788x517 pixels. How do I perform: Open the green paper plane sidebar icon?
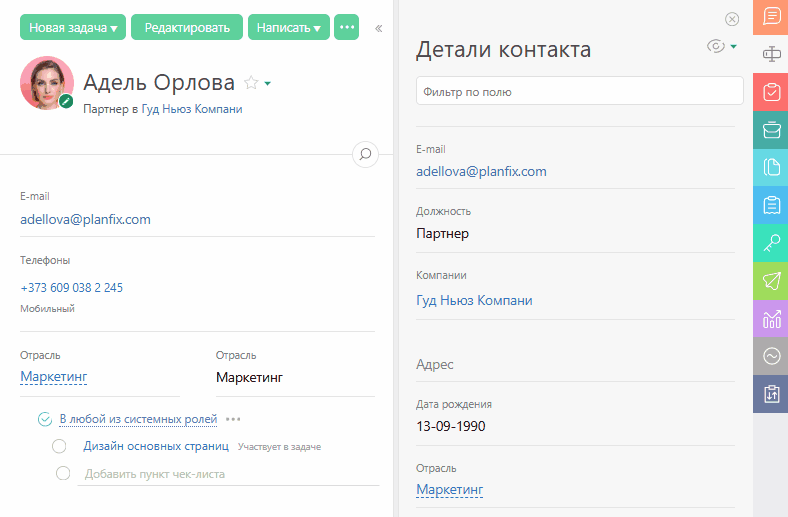click(771, 281)
